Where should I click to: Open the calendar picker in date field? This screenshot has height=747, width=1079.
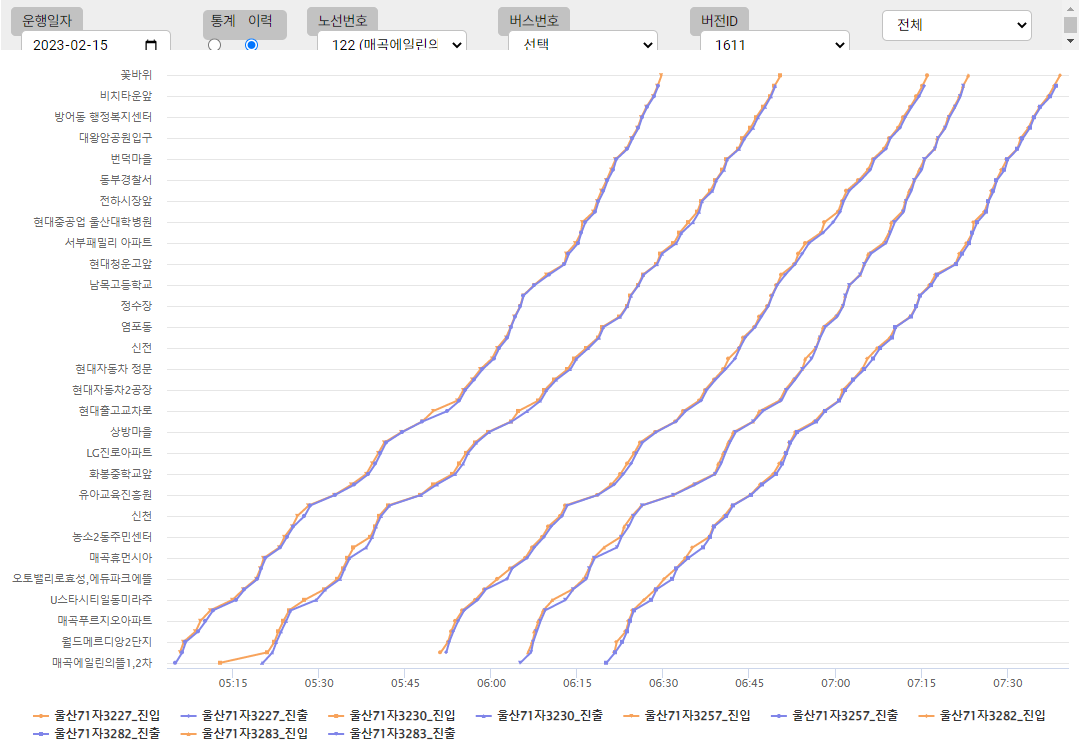[x=151, y=45]
